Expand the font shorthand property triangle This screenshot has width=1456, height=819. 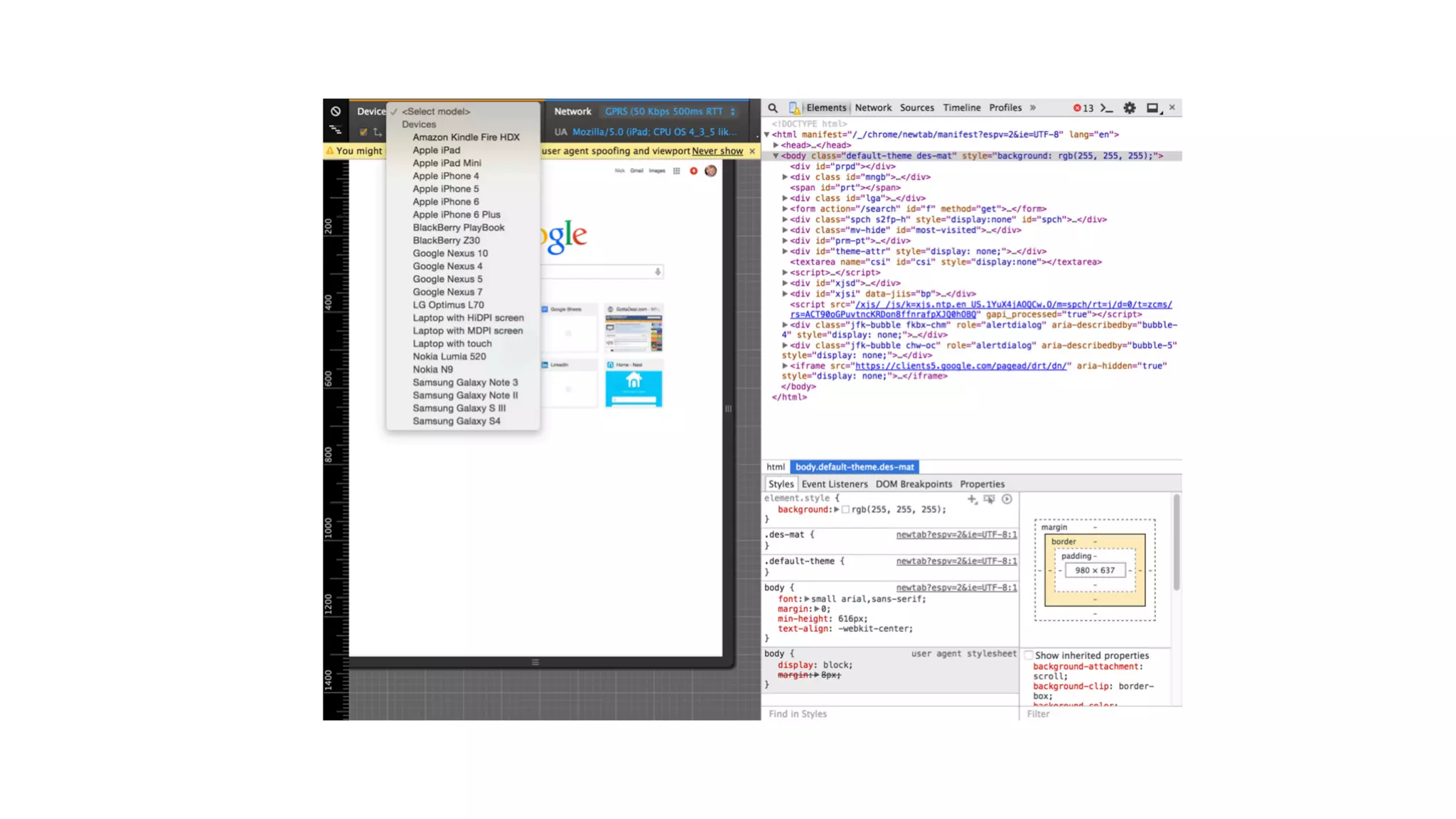(x=807, y=599)
